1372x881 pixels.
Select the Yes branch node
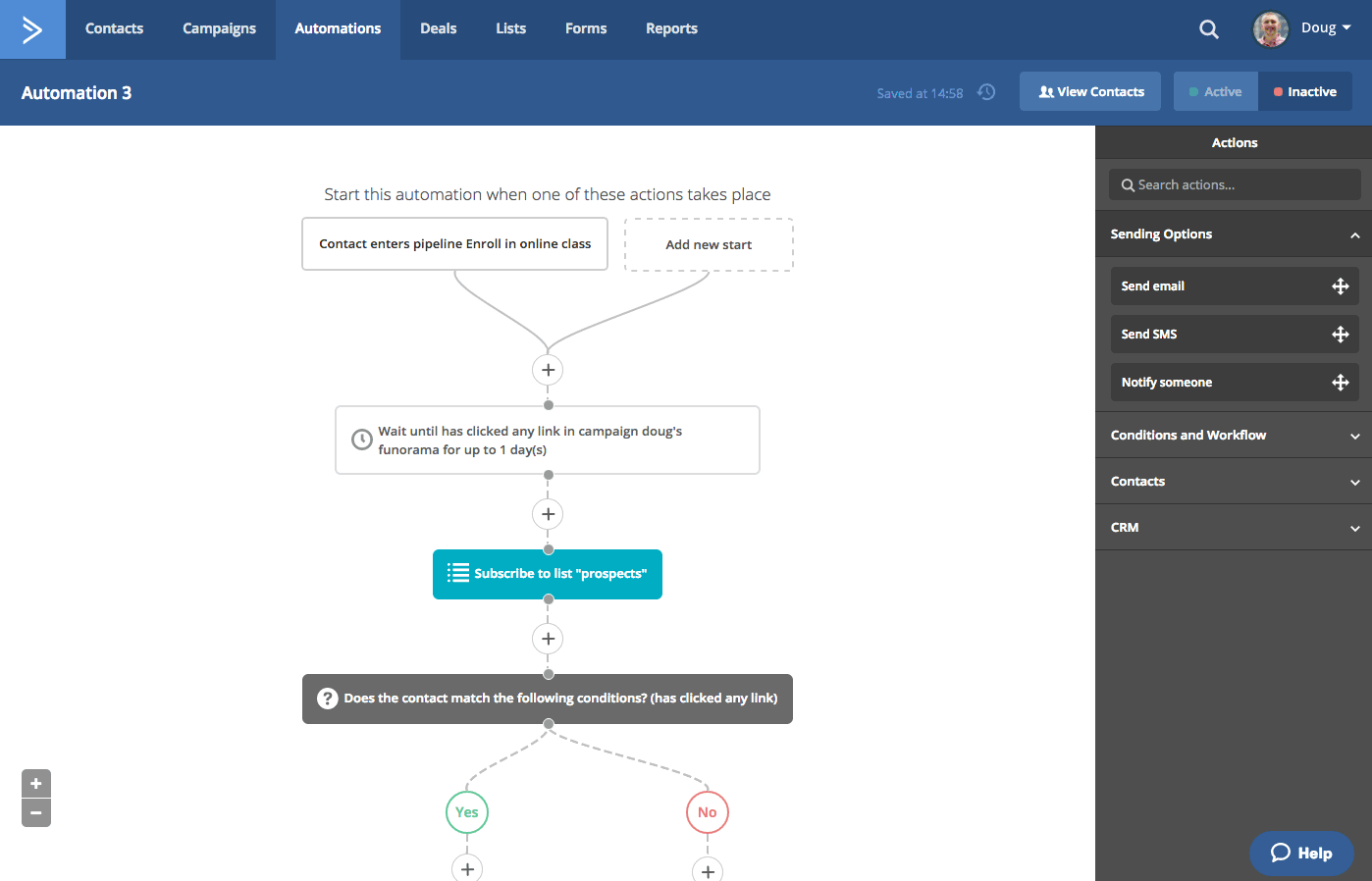(467, 812)
